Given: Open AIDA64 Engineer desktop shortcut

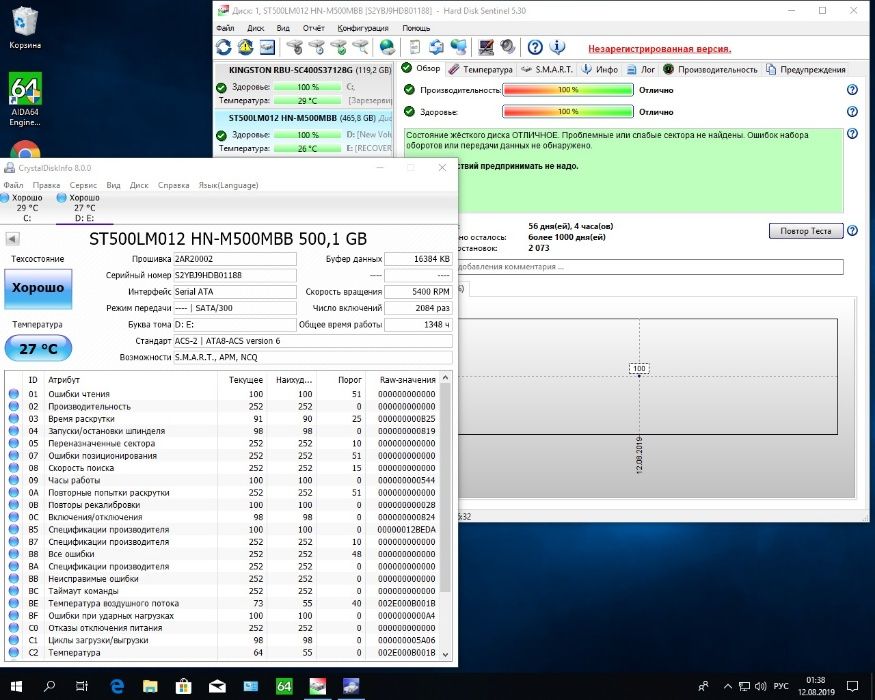Looking at the screenshot, I should pos(25,99).
